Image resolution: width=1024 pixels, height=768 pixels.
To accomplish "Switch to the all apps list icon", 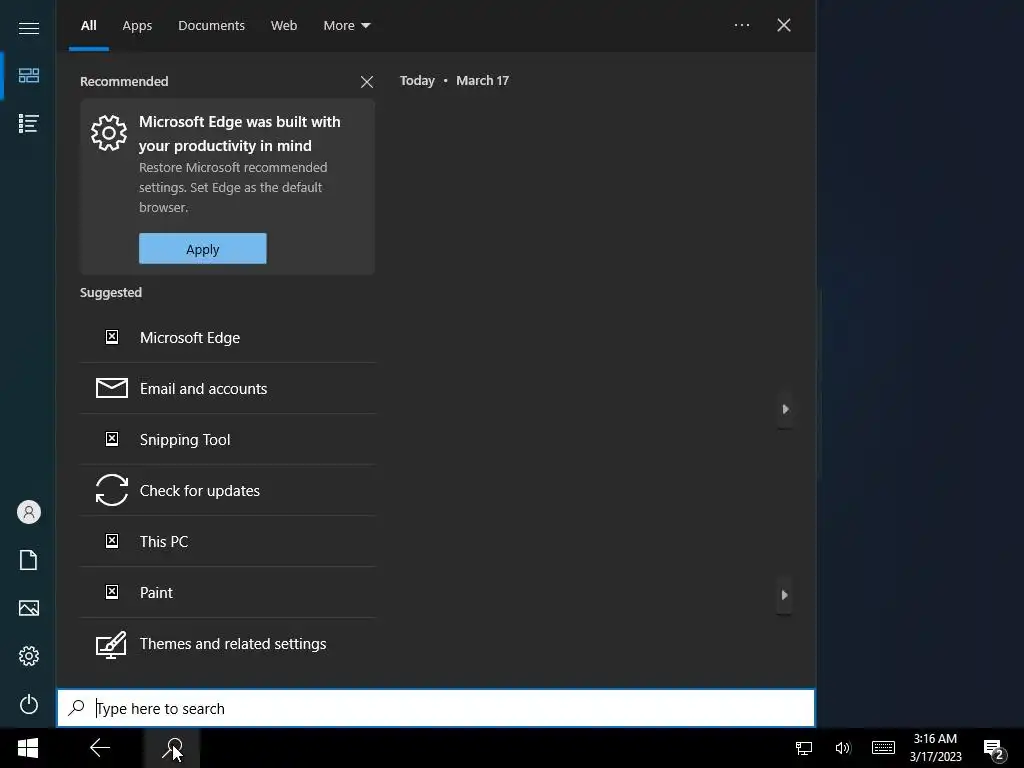I will point(29,123).
